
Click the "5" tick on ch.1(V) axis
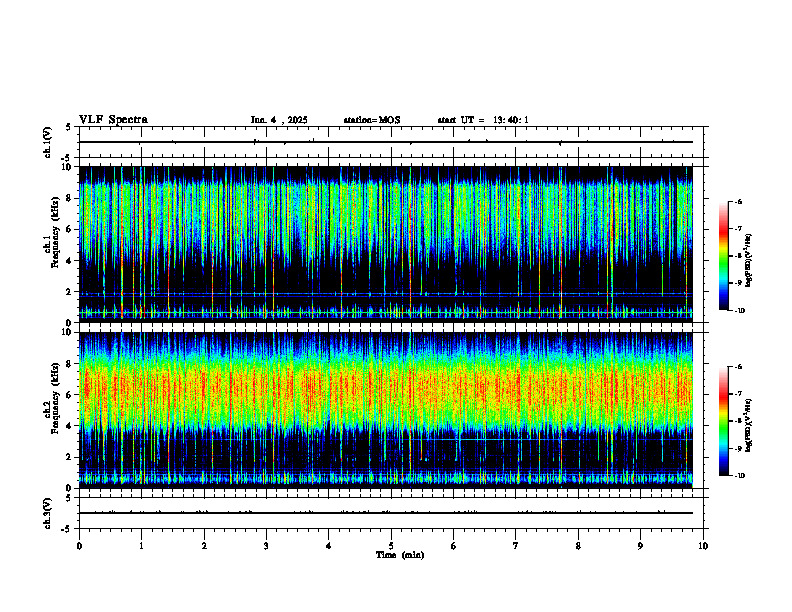pos(69,127)
